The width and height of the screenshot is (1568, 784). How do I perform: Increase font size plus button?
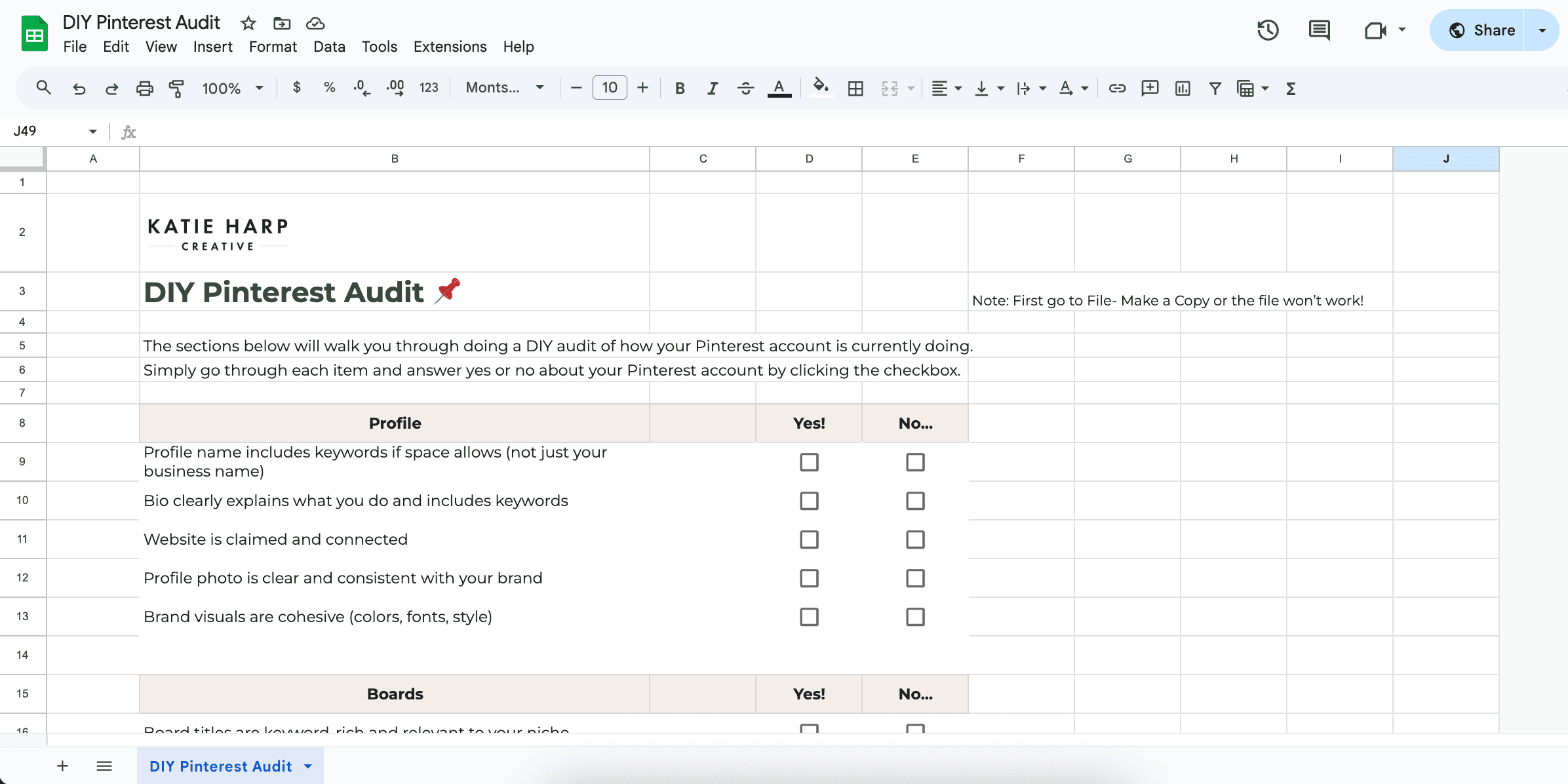pos(643,88)
